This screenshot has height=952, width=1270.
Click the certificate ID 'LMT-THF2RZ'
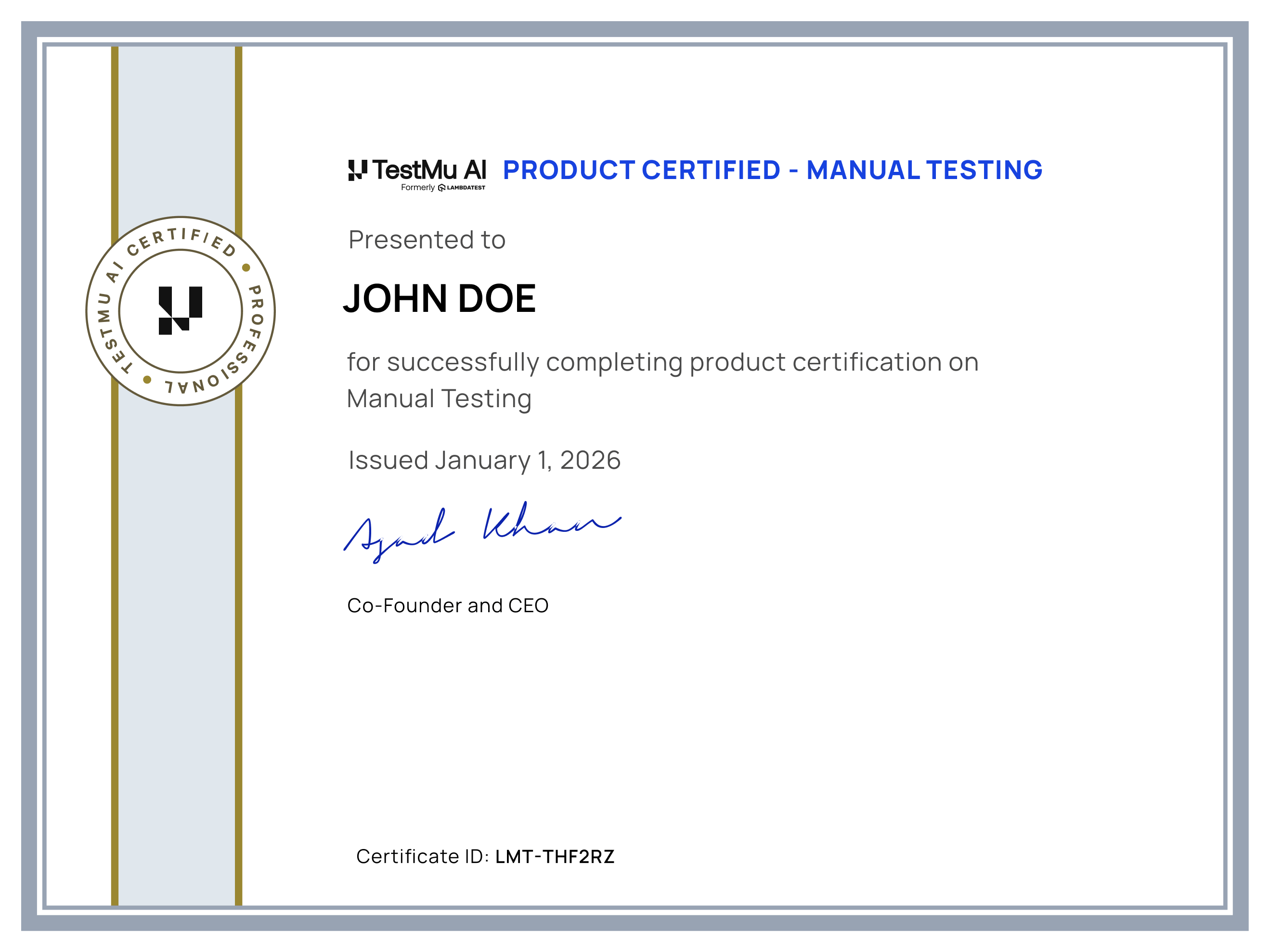(x=556, y=857)
